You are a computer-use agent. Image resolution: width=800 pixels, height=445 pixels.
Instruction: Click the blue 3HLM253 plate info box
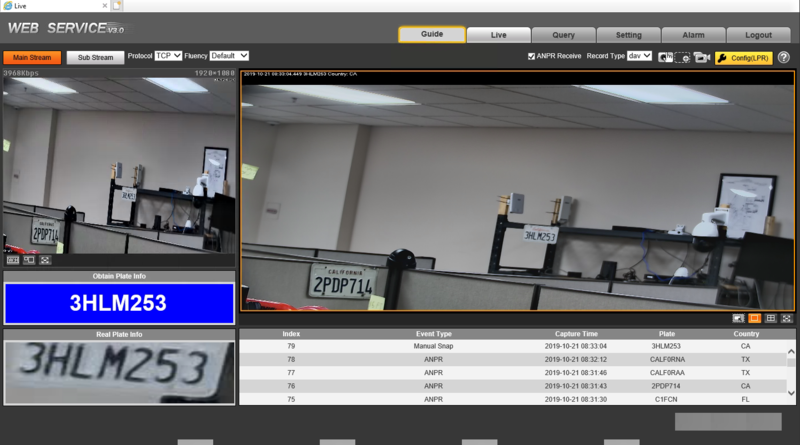(119, 303)
